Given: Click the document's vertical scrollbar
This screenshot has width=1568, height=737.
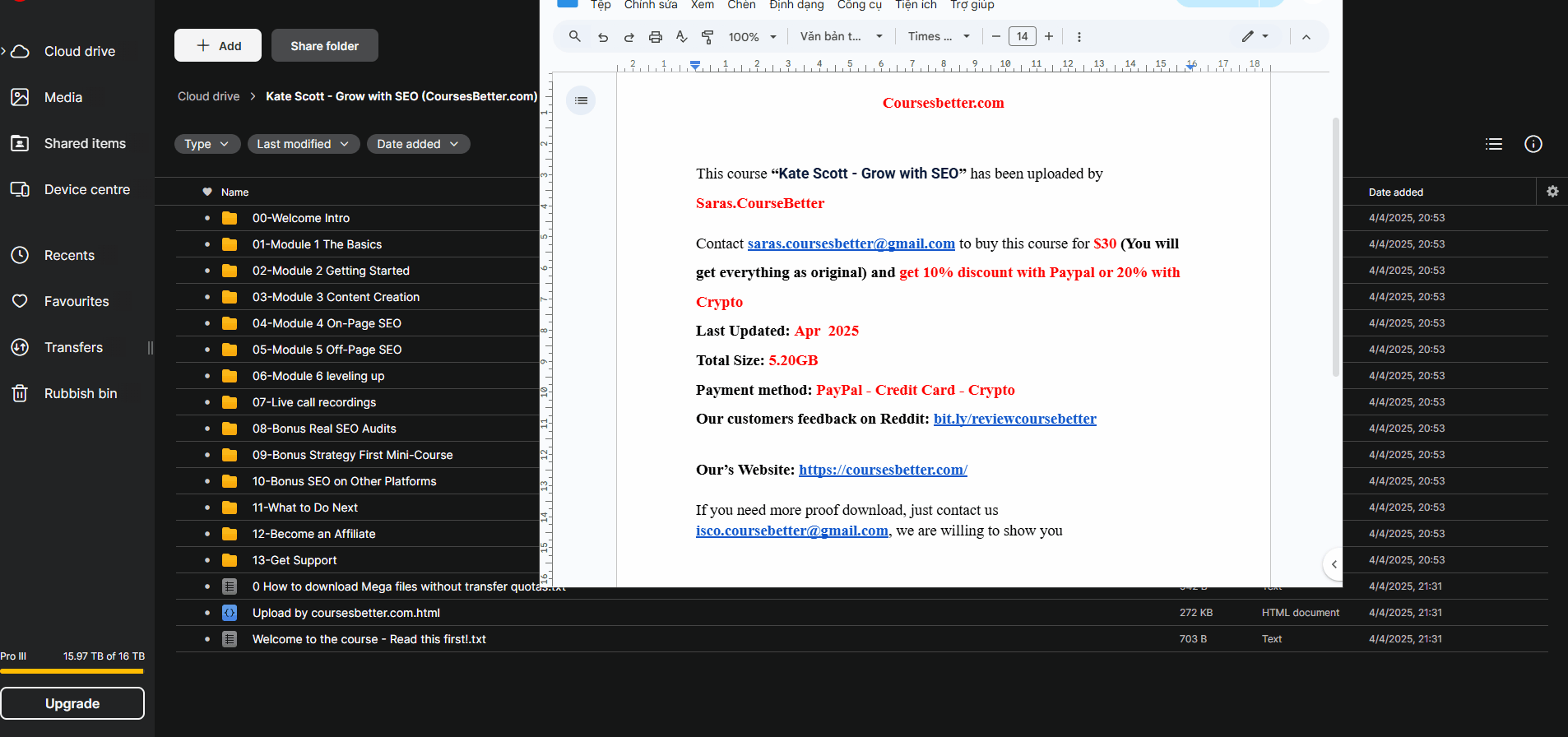Looking at the screenshot, I should point(1335,247).
